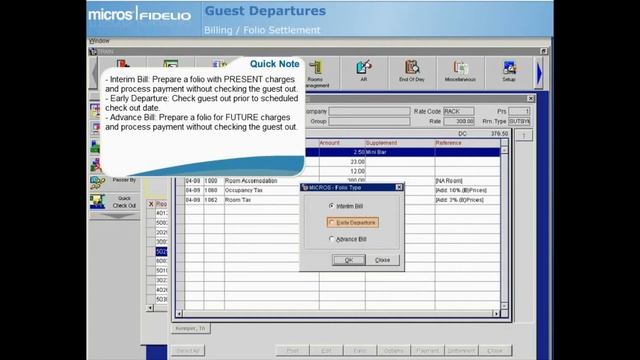Open the Options button
The width and height of the screenshot is (640, 360).
point(393,351)
